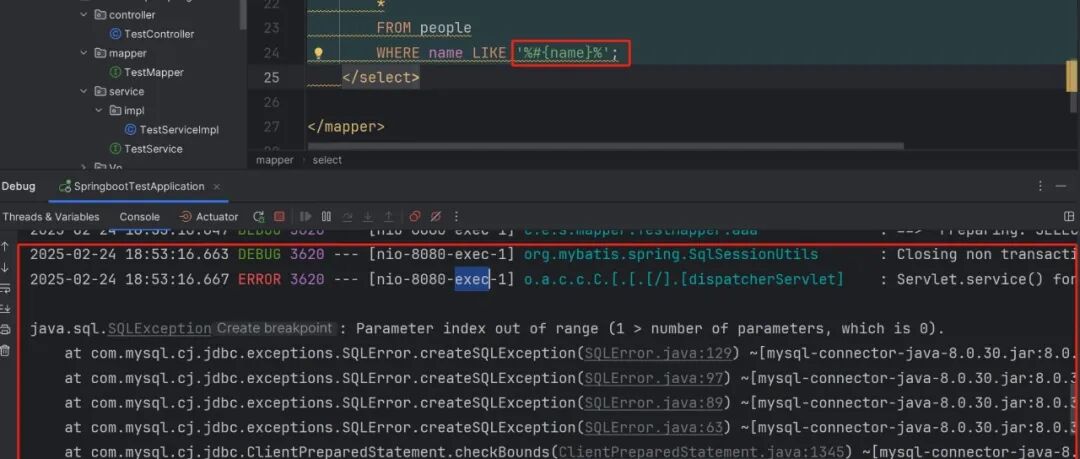Open Debug panel options menu

coord(1040,187)
